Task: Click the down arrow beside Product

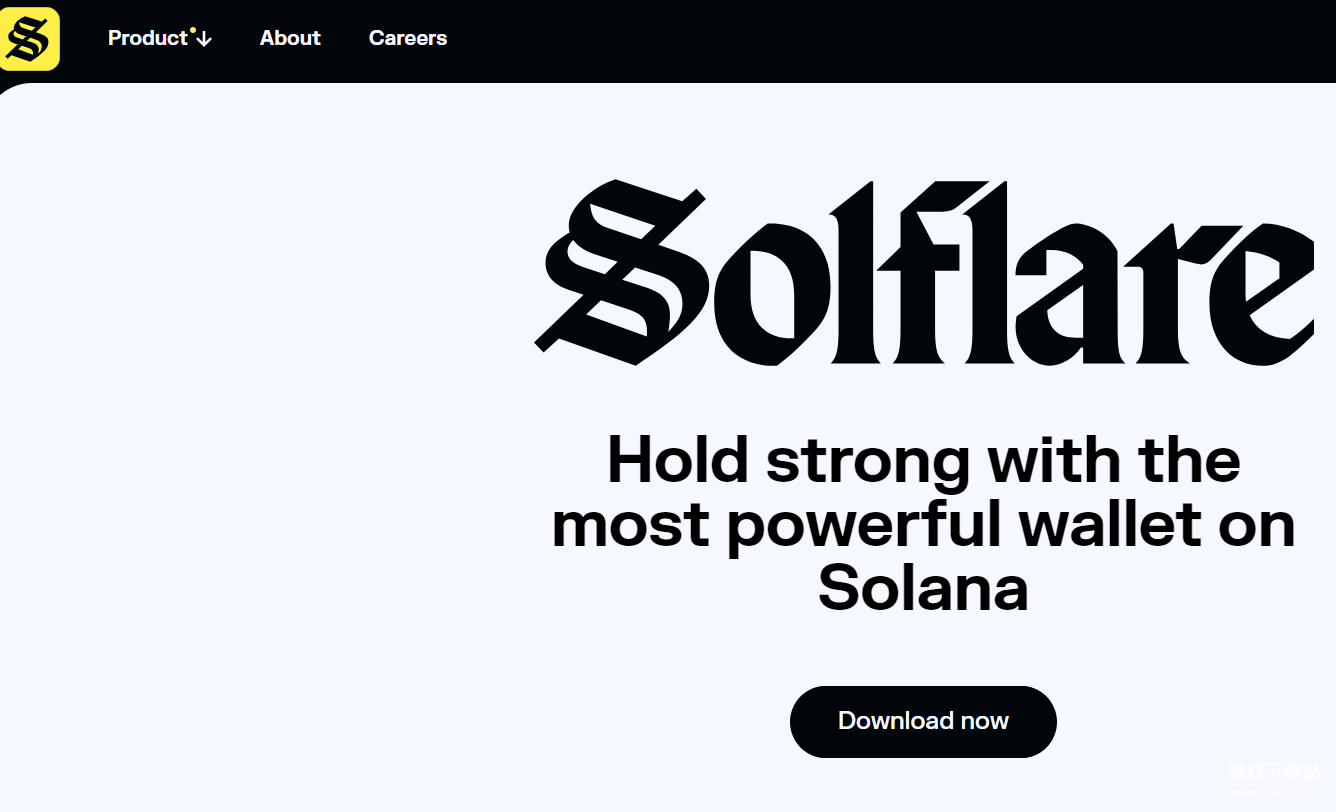Action: (204, 39)
